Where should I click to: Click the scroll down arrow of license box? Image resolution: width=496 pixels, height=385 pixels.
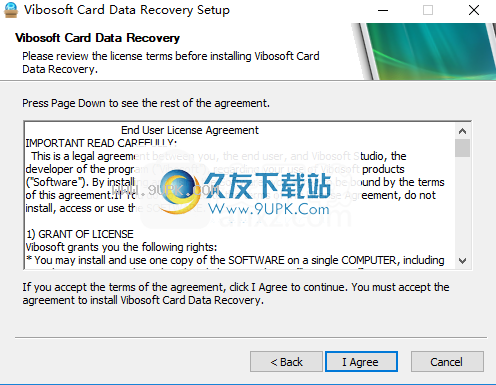462,261
